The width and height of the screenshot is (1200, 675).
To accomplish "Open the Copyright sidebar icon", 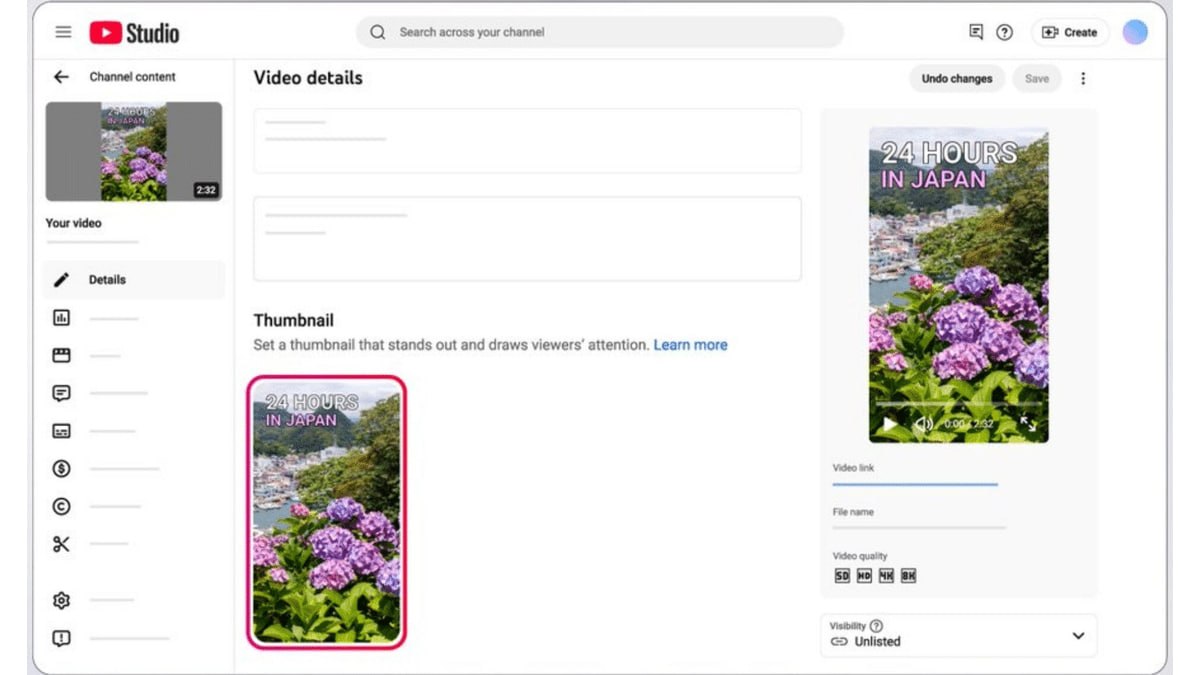I will [61, 507].
